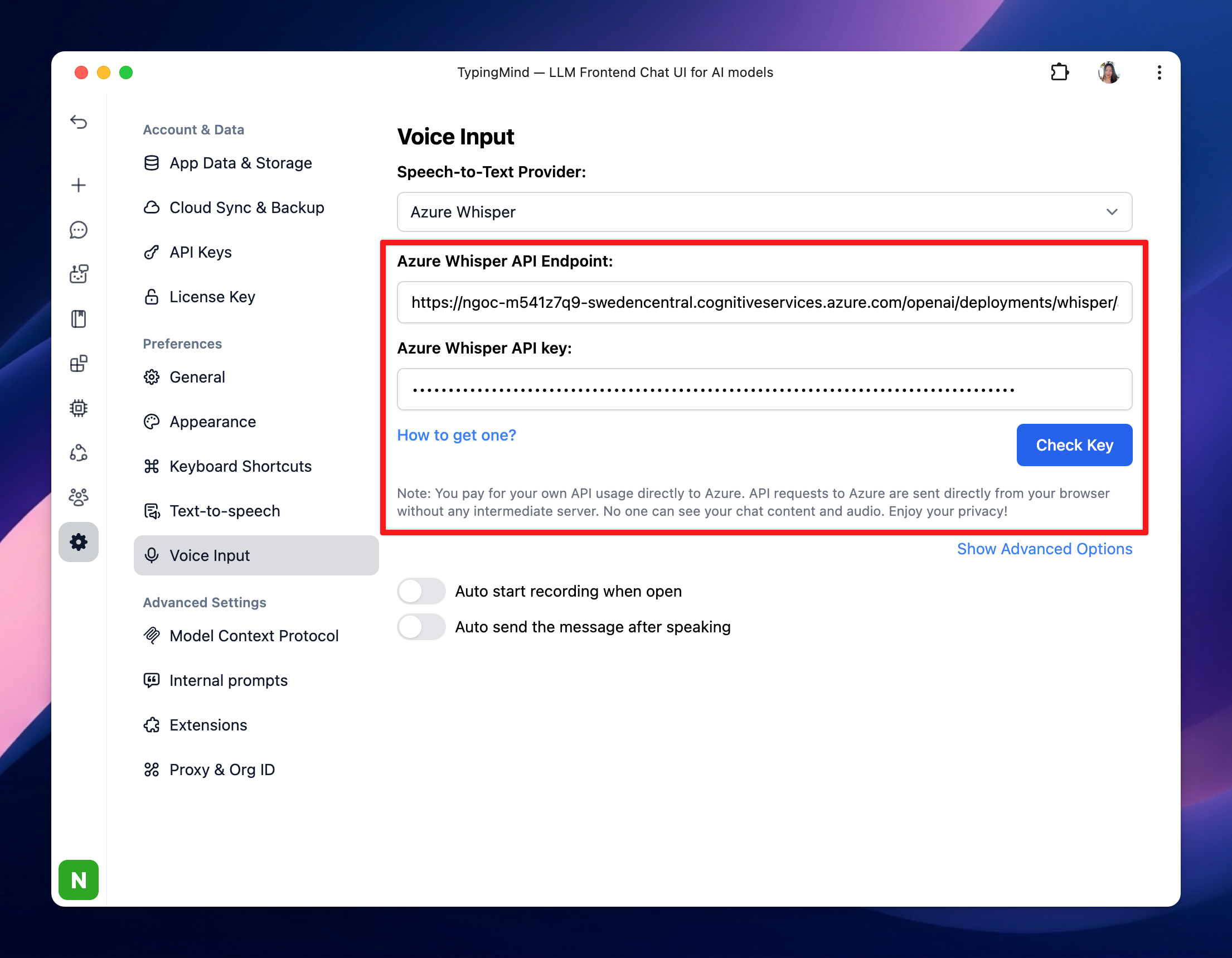This screenshot has width=1232, height=958.
Task: Open the profile picture avatar
Action: point(1109,72)
